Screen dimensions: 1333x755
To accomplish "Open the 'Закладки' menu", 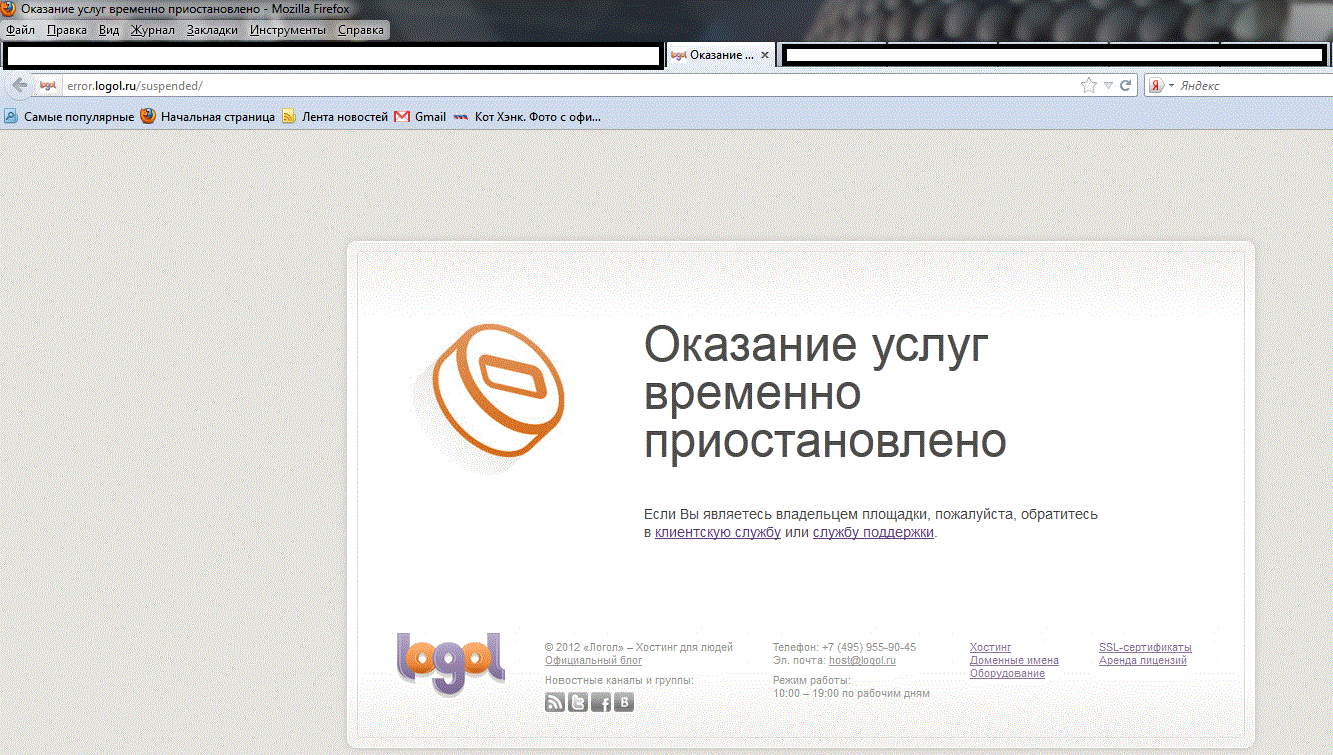I will [212, 30].
